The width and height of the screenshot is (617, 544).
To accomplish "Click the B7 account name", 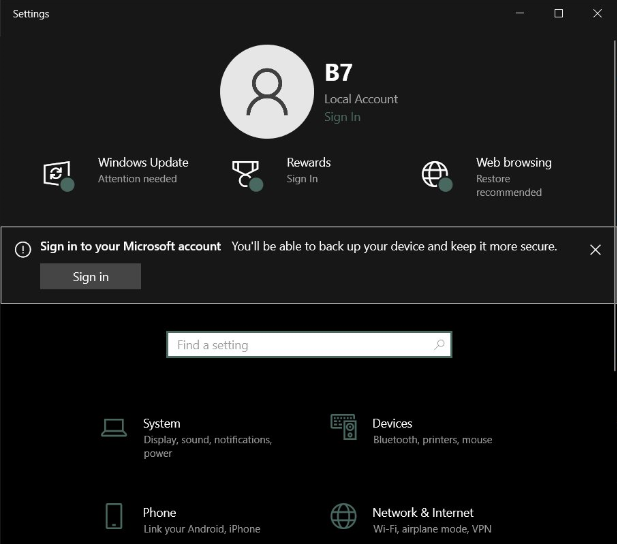I will click(x=338, y=73).
